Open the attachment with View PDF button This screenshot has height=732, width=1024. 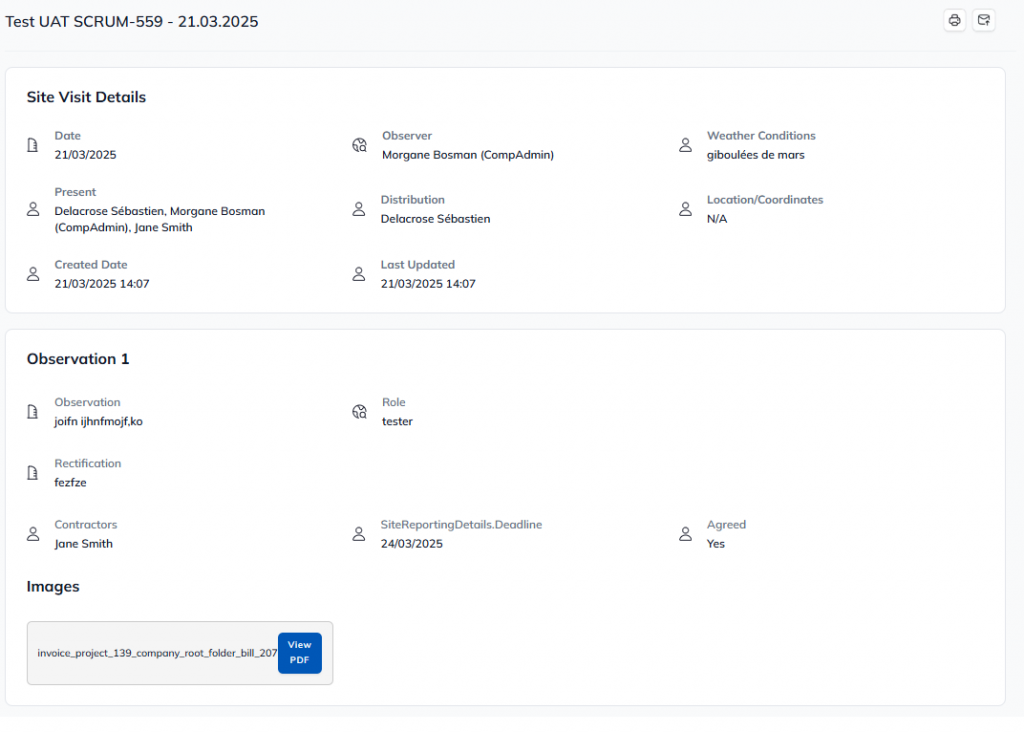pos(299,653)
